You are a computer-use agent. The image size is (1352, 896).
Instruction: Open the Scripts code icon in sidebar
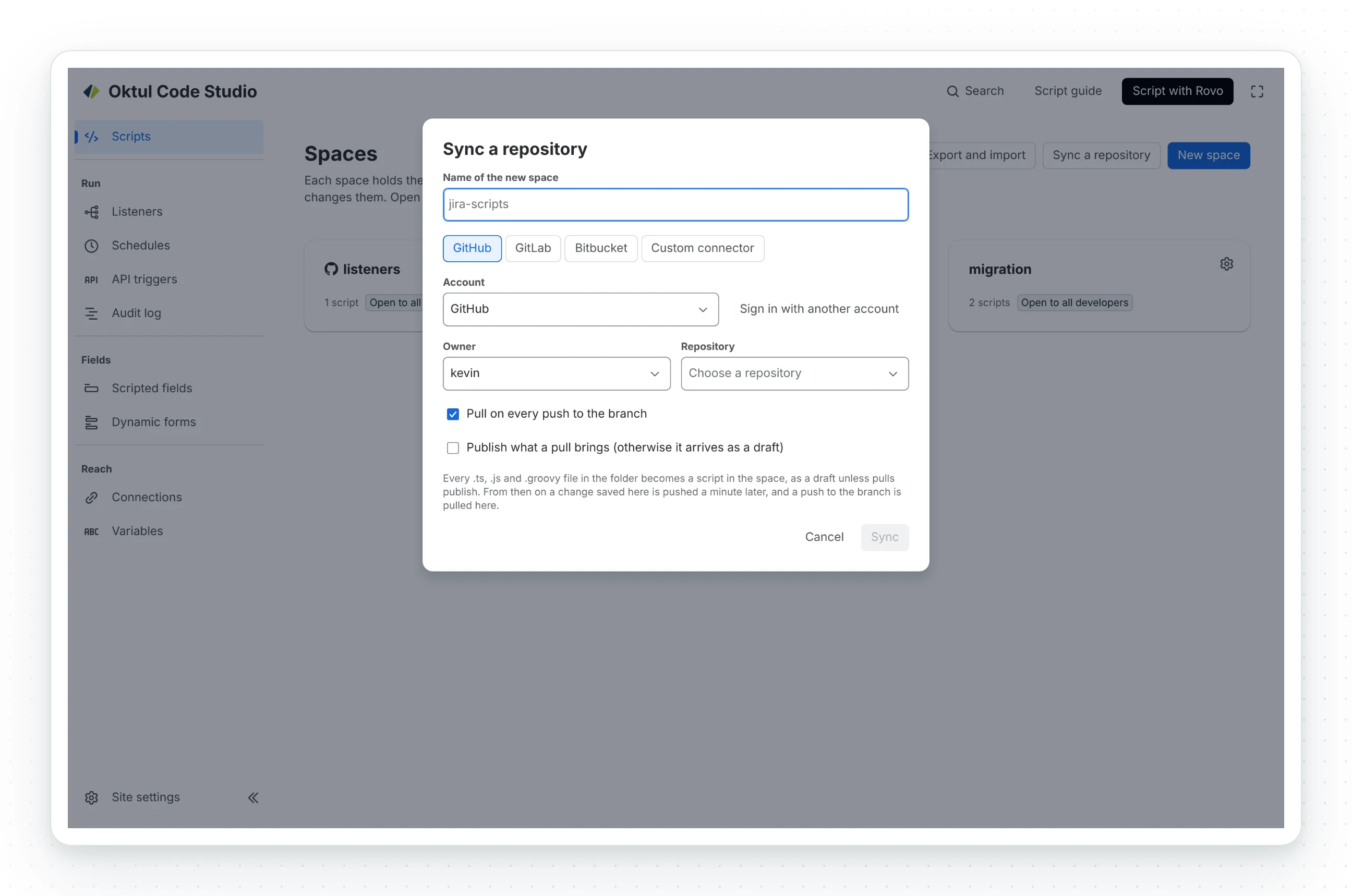pyautogui.click(x=91, y=137)
